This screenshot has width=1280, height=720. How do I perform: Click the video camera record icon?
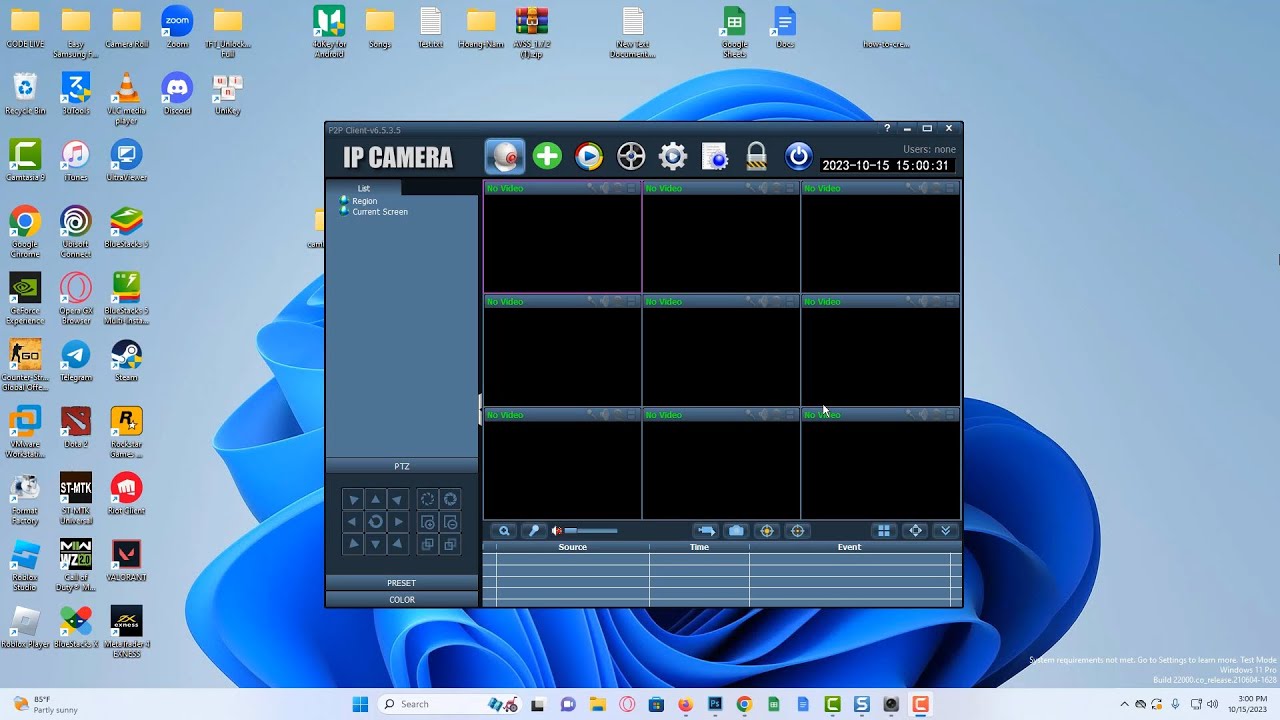706,531
